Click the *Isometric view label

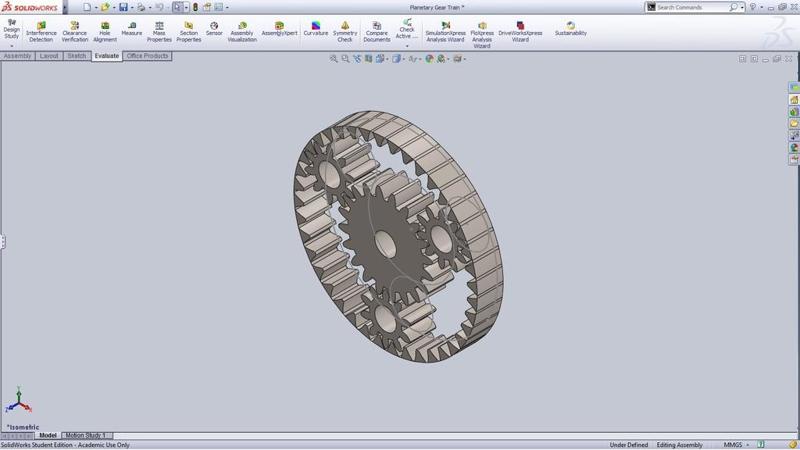(23, 428)
